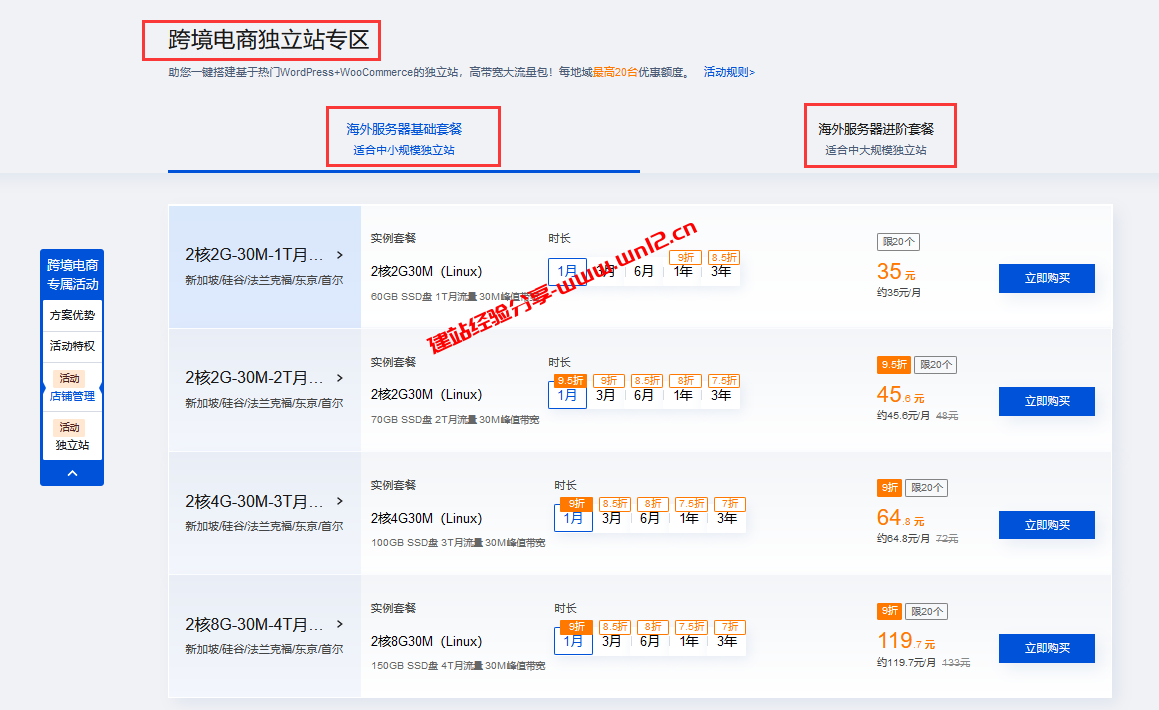The width and height of the screenshot is (1159, 710).
Task: Select 1年 duration for the 2核2G-30M-2月 plan
Action: pyautogui.click(x=685, y=394)
